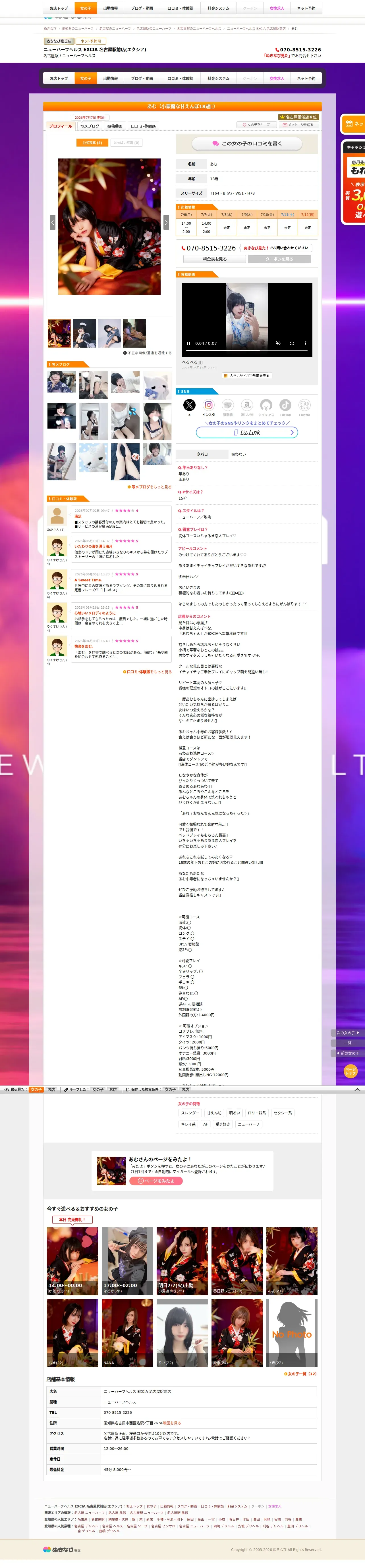365x1568 pixels.
Task: Open the review いたわりの海を漂う海月
Action: pyautogui.click(x=93, y=547)
